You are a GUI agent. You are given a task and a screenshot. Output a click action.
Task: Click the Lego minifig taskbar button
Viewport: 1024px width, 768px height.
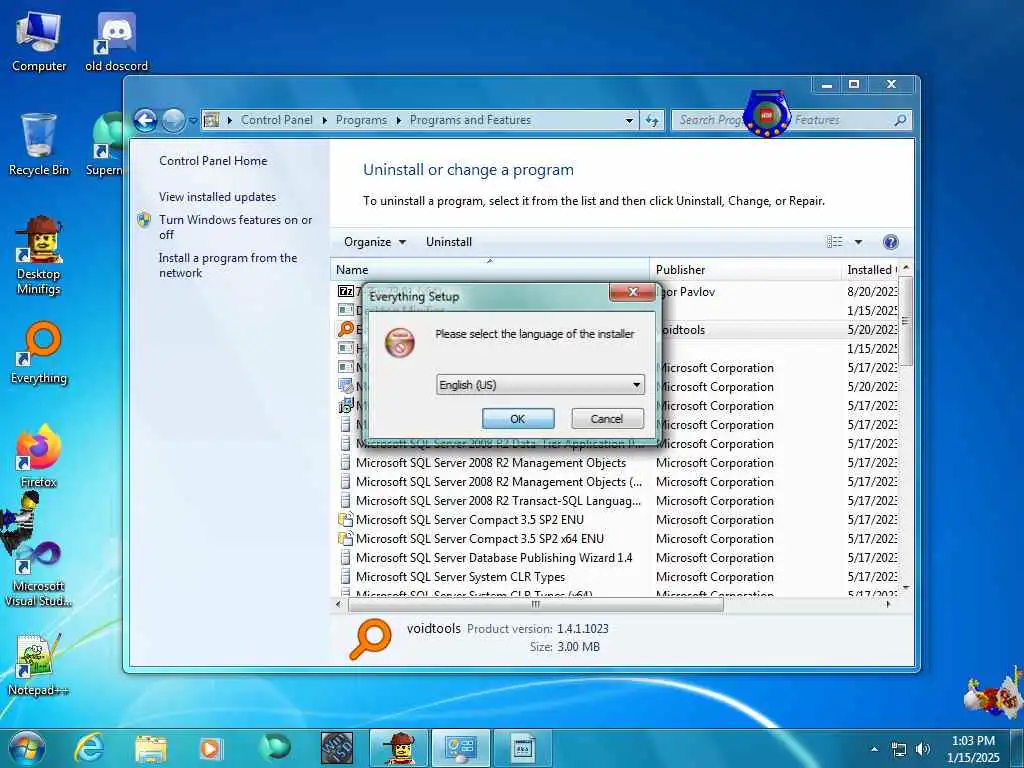[399, 748]
